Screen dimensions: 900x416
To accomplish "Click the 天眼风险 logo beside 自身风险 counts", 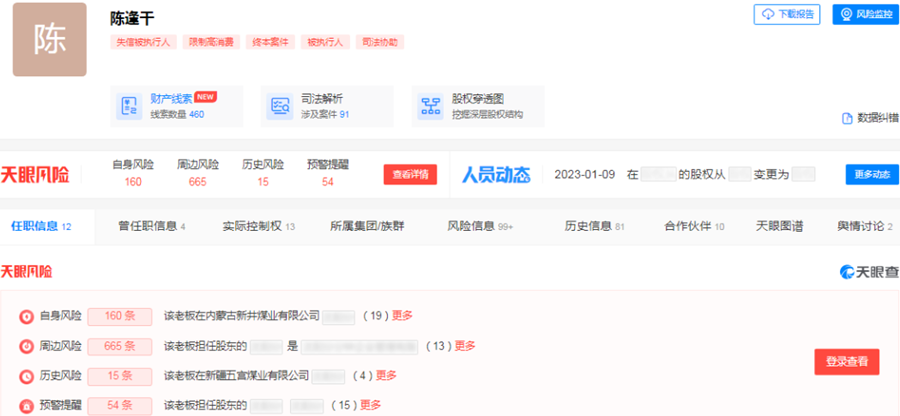I will tap(35, 175).
